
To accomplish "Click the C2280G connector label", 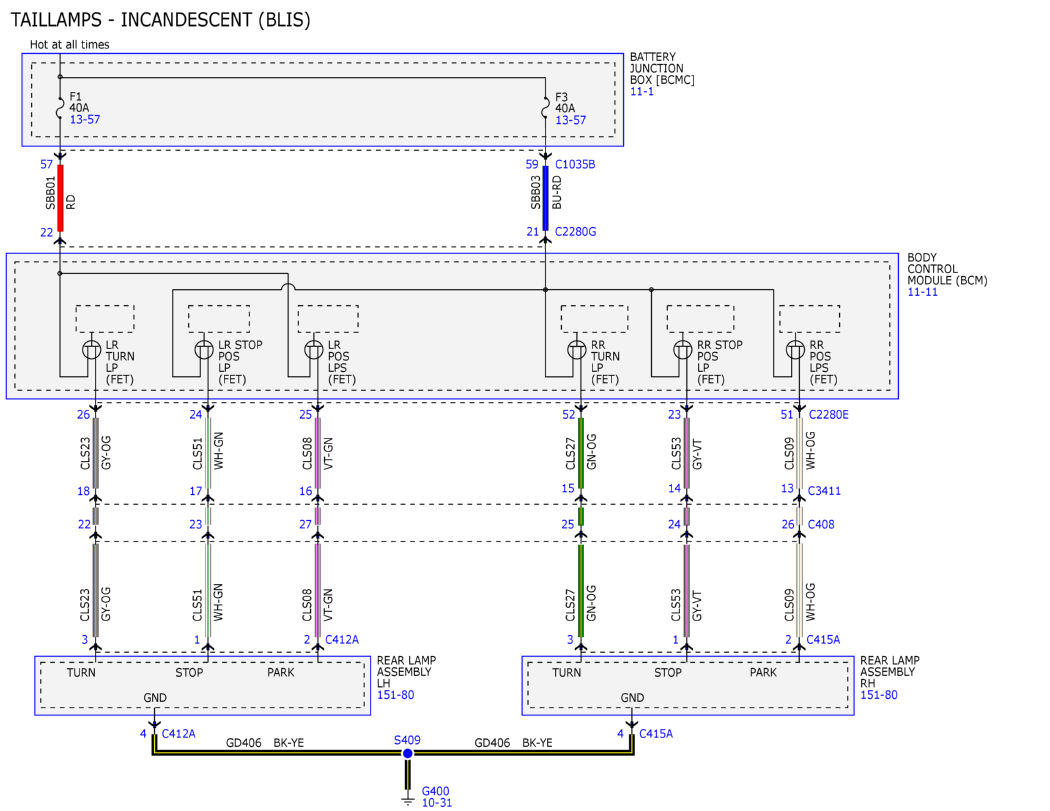I will (x=575, y=232).
